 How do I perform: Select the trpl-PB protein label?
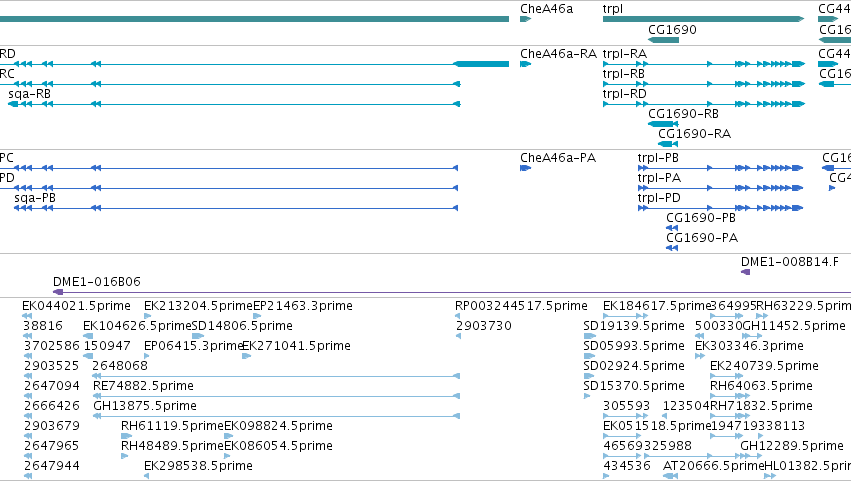(658, 158)
